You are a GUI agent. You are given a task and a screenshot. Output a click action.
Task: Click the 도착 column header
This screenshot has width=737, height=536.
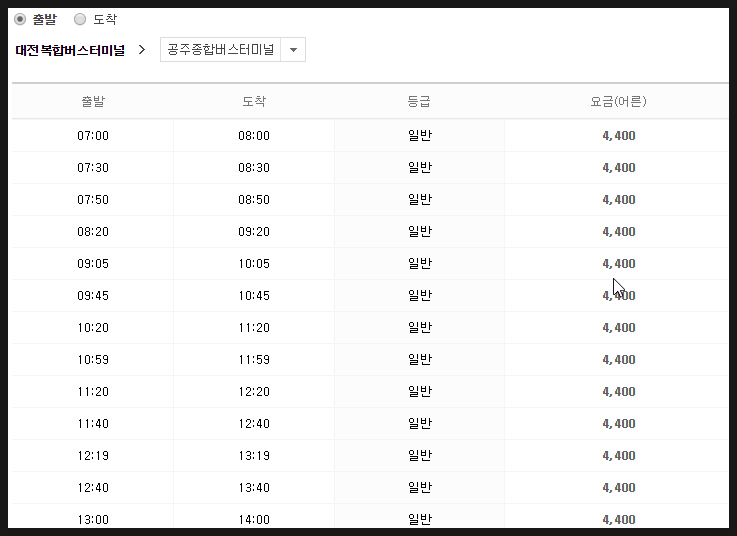[254, 102]
